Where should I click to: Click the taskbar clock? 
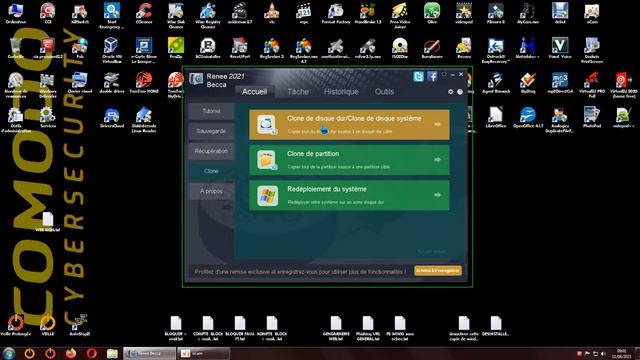click(x=622, y=353)
